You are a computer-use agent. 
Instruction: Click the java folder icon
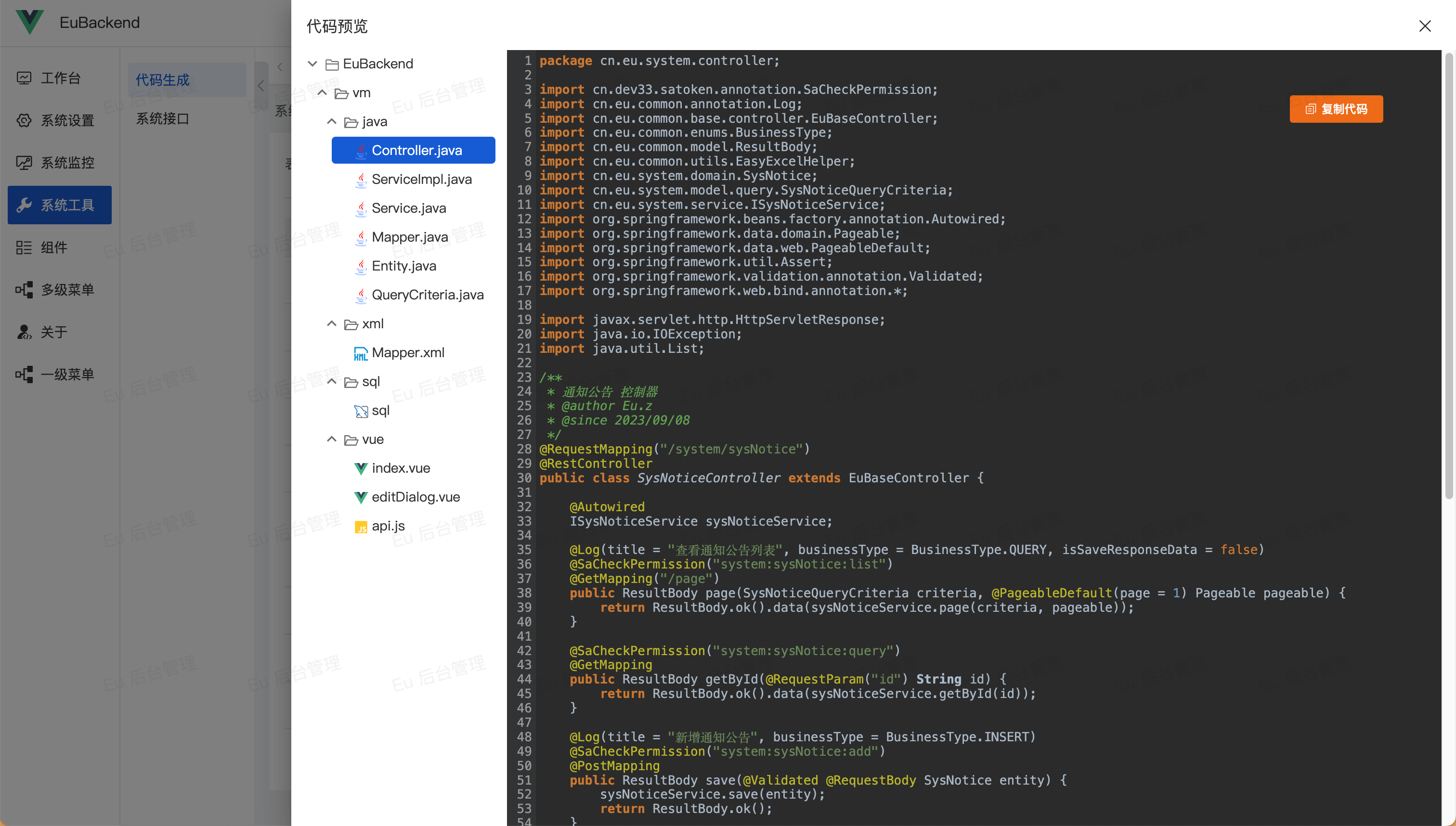click(x=351, y=122)
